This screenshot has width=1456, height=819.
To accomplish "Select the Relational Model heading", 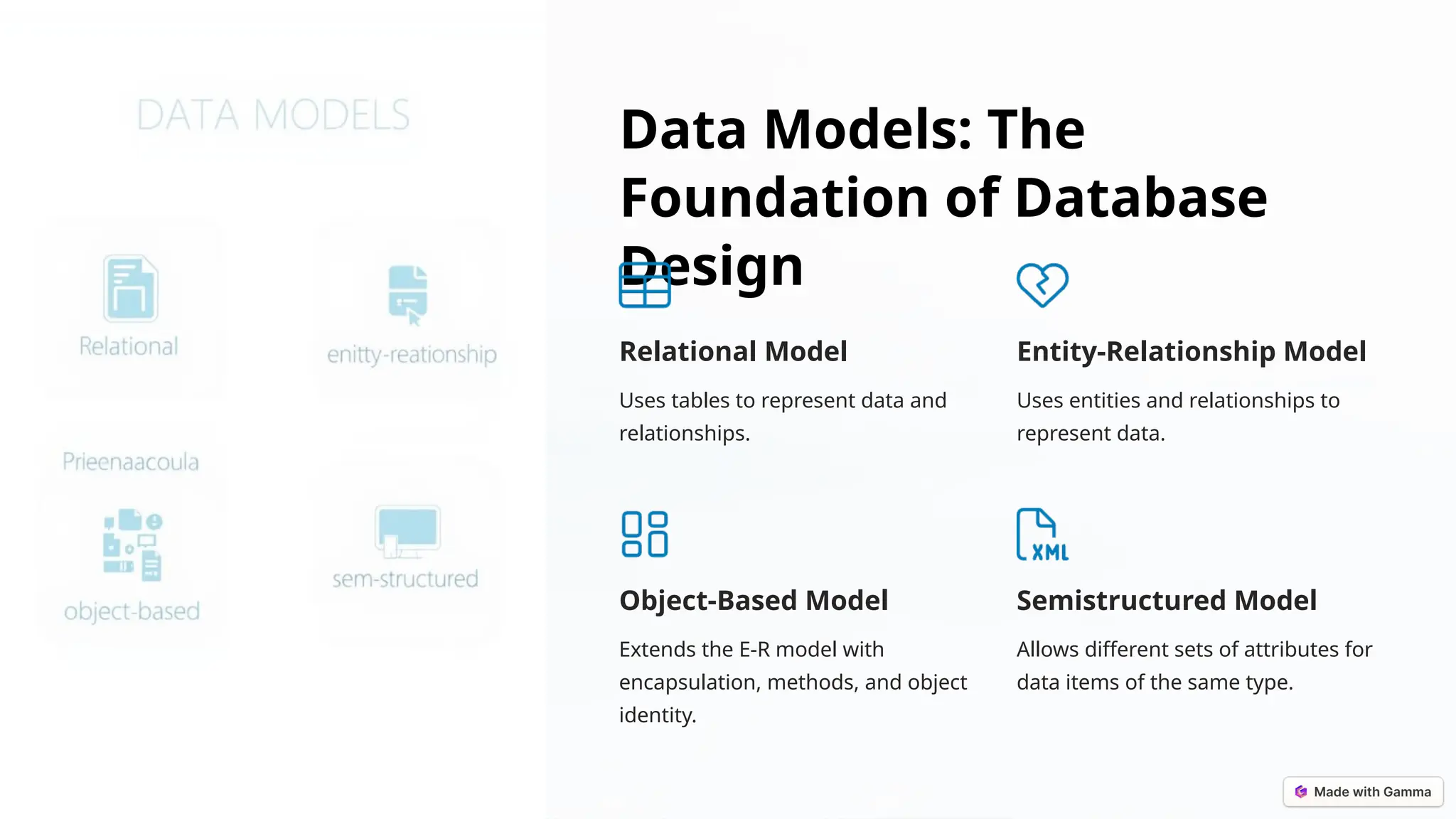I will pos(733,351).
